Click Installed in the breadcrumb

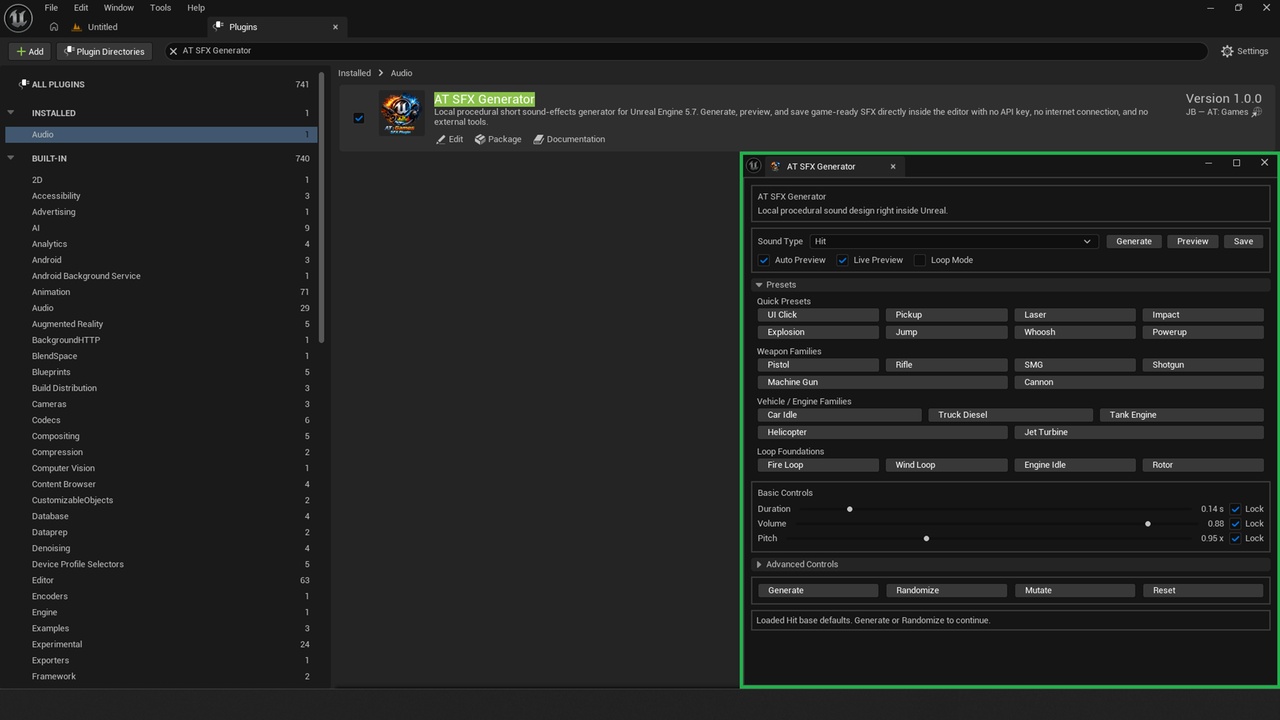pos(354,73)
